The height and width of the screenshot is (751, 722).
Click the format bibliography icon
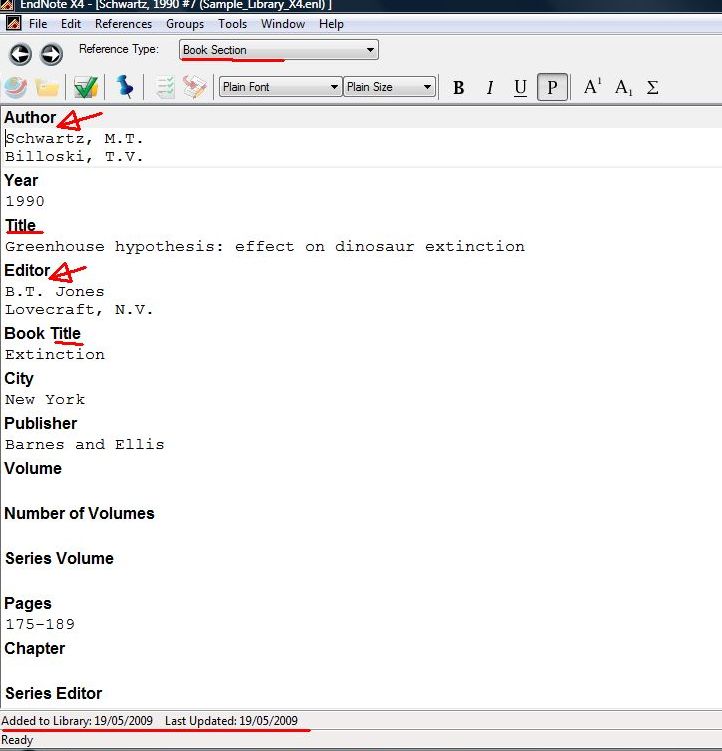(194, 87)
